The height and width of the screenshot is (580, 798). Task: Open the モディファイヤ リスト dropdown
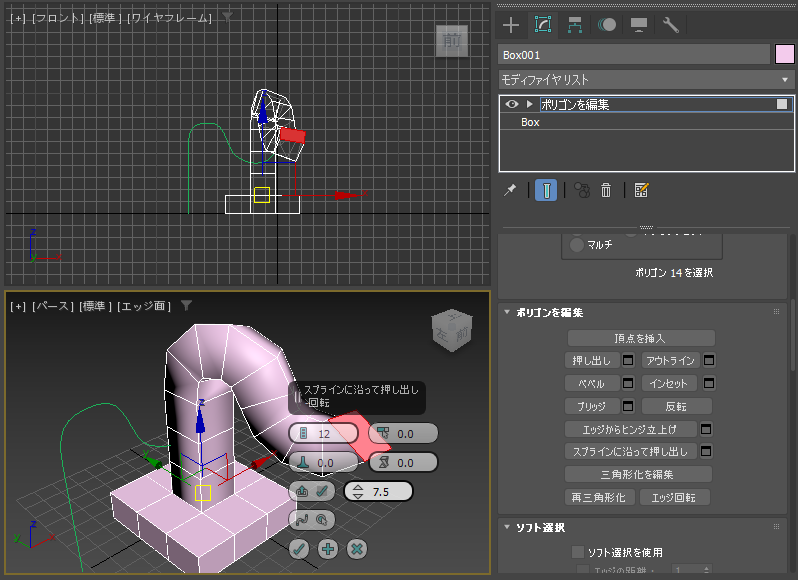[646, 80]
